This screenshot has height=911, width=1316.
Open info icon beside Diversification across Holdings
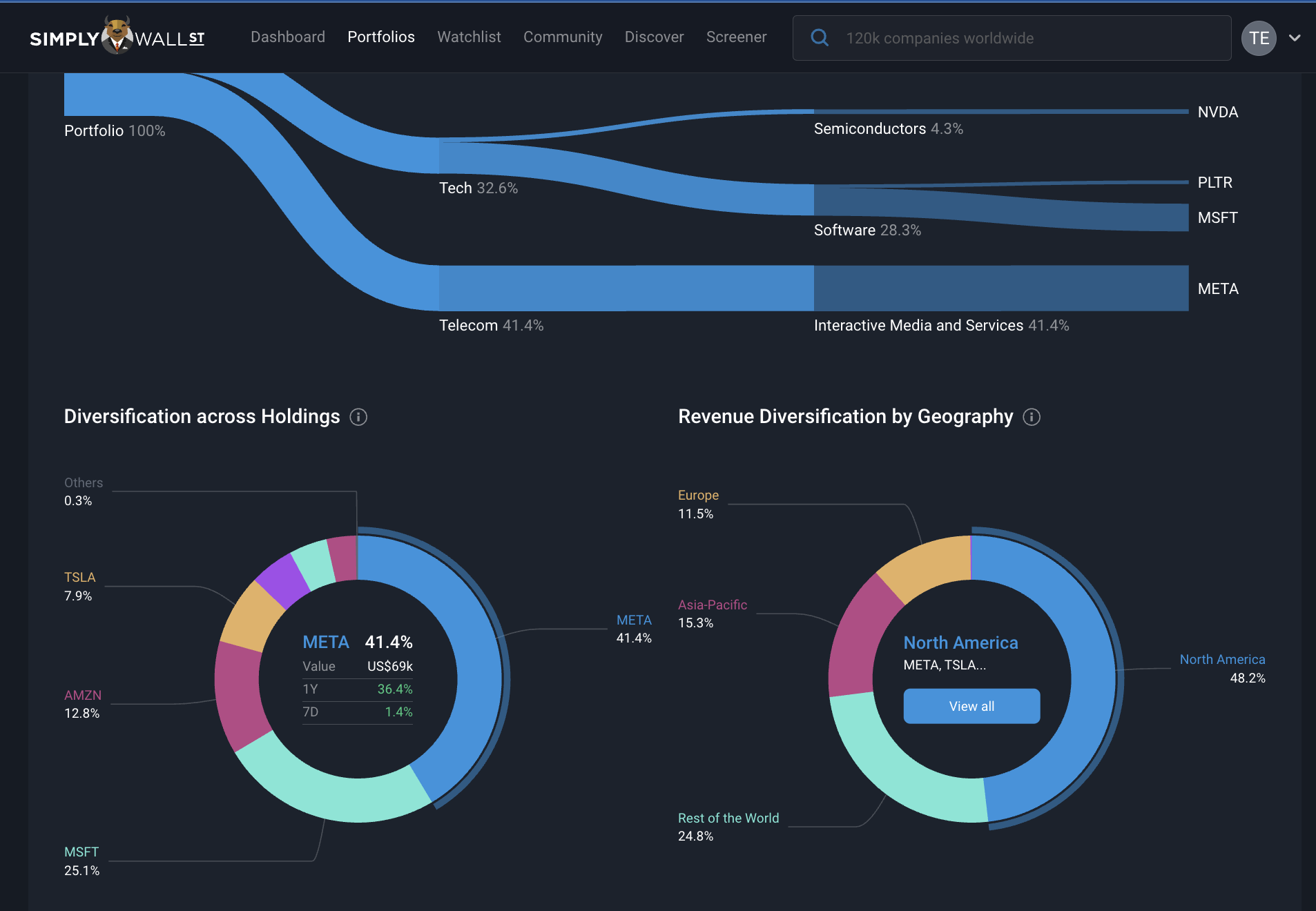coord(358,417)
